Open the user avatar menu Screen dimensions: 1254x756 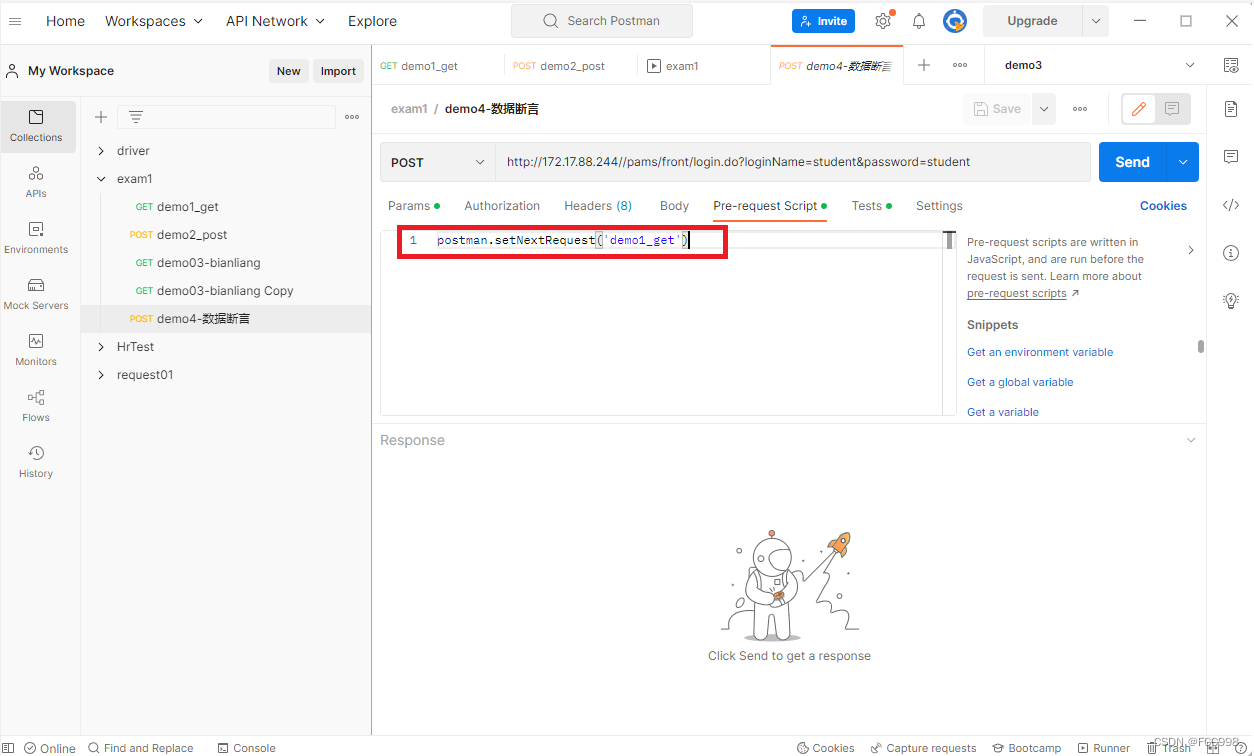coord(955,21)
